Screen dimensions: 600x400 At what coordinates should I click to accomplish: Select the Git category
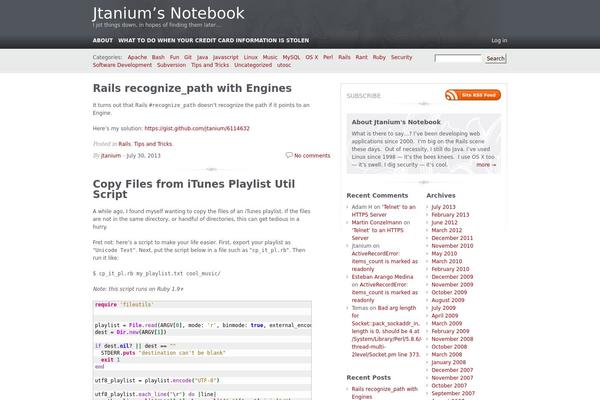(188, 57)
